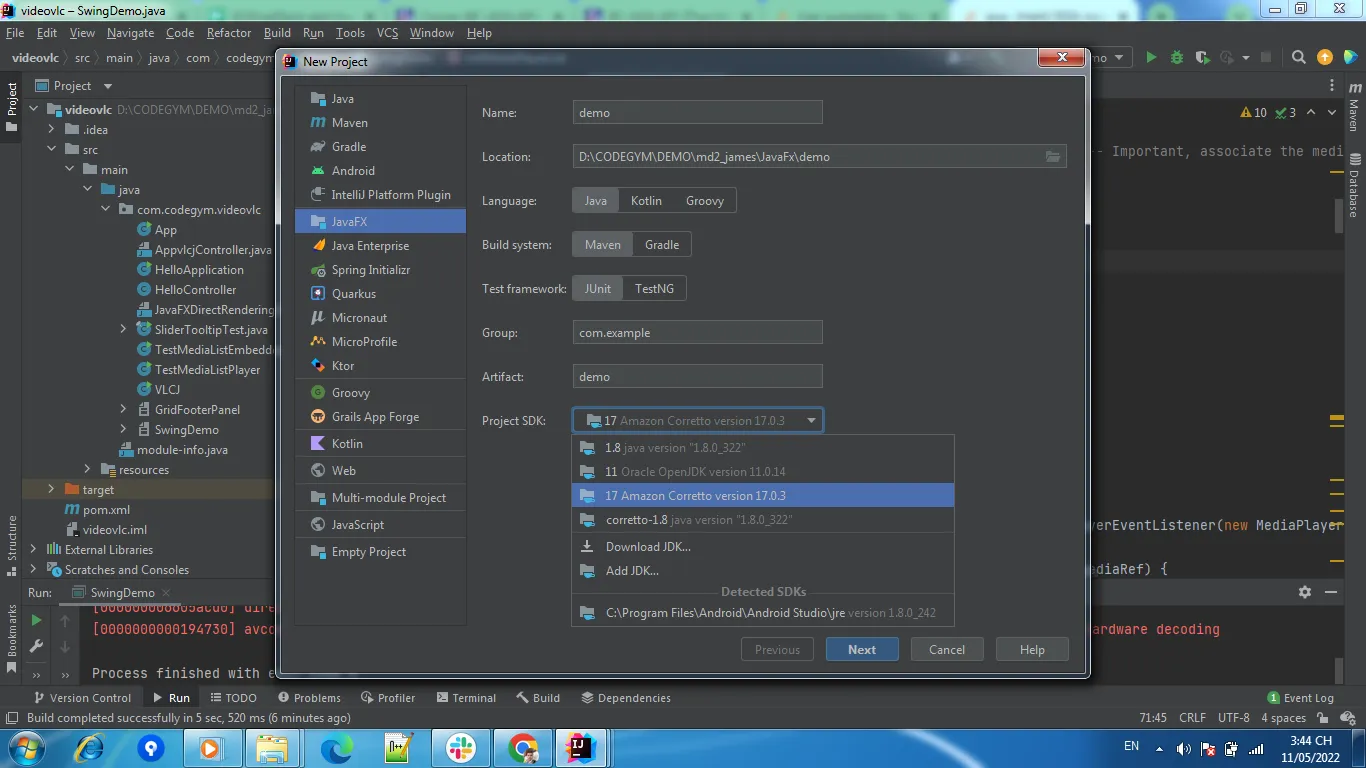Select JavaScript project type
This screenshot has height=768, width=1366.
[x=380, y=525]
